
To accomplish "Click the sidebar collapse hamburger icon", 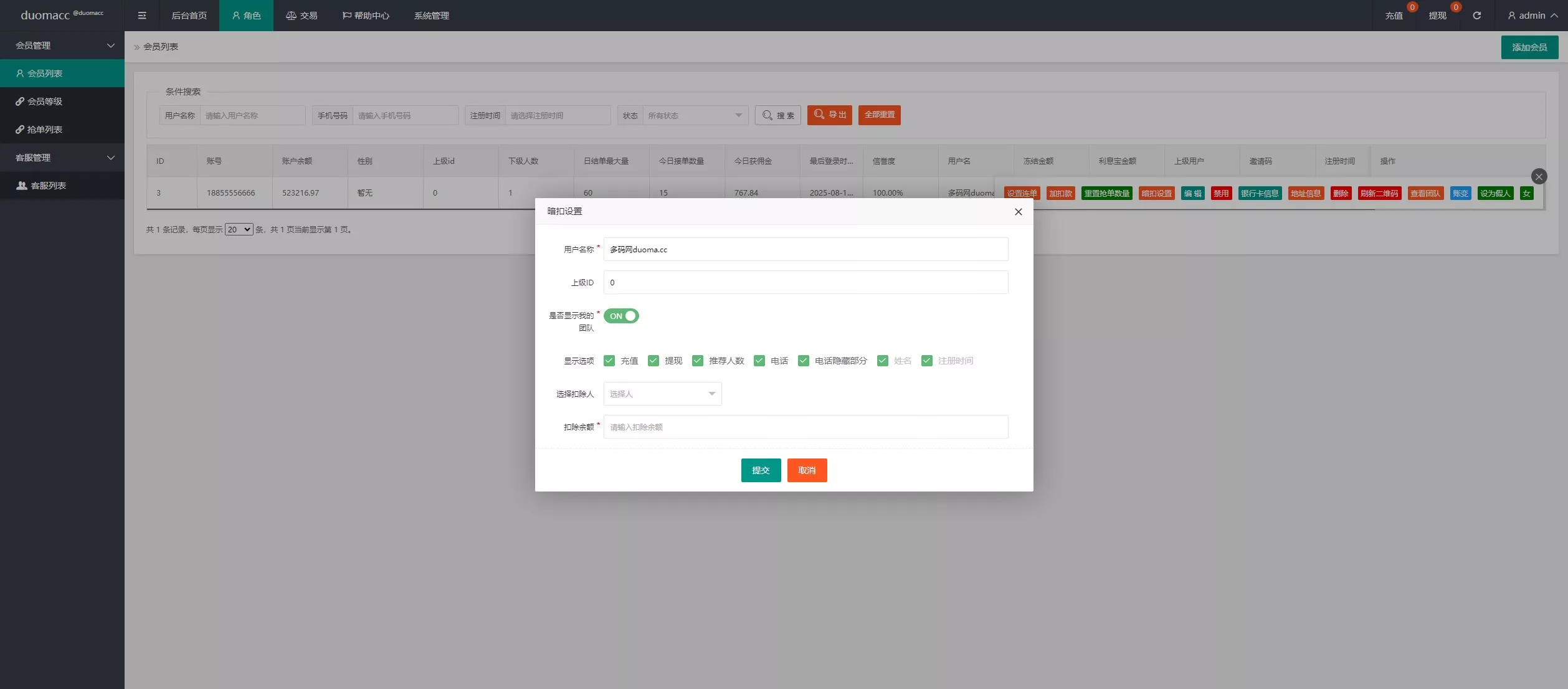I will point(142,16).
